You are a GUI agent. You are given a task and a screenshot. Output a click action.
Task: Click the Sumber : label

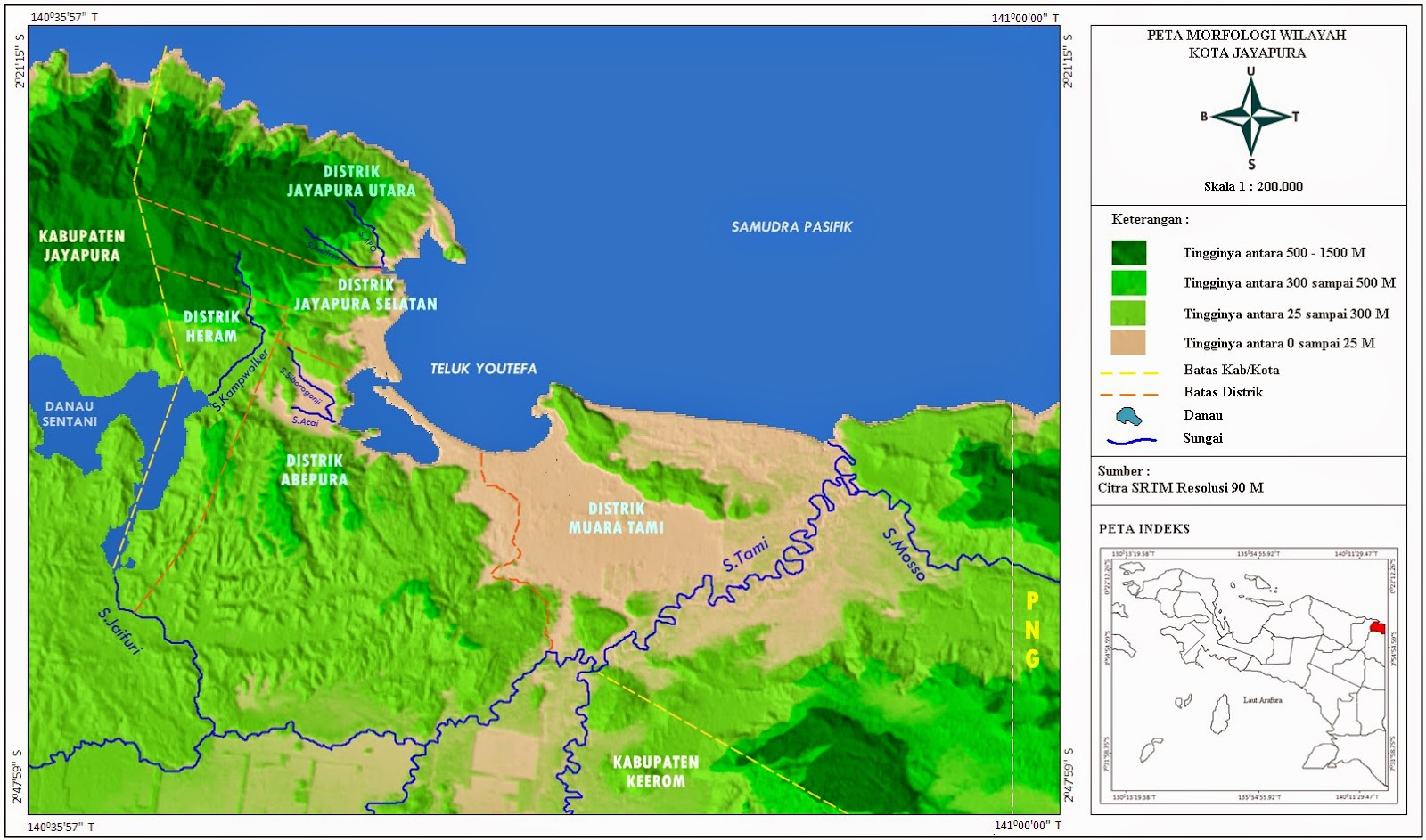coord(1123,470)
